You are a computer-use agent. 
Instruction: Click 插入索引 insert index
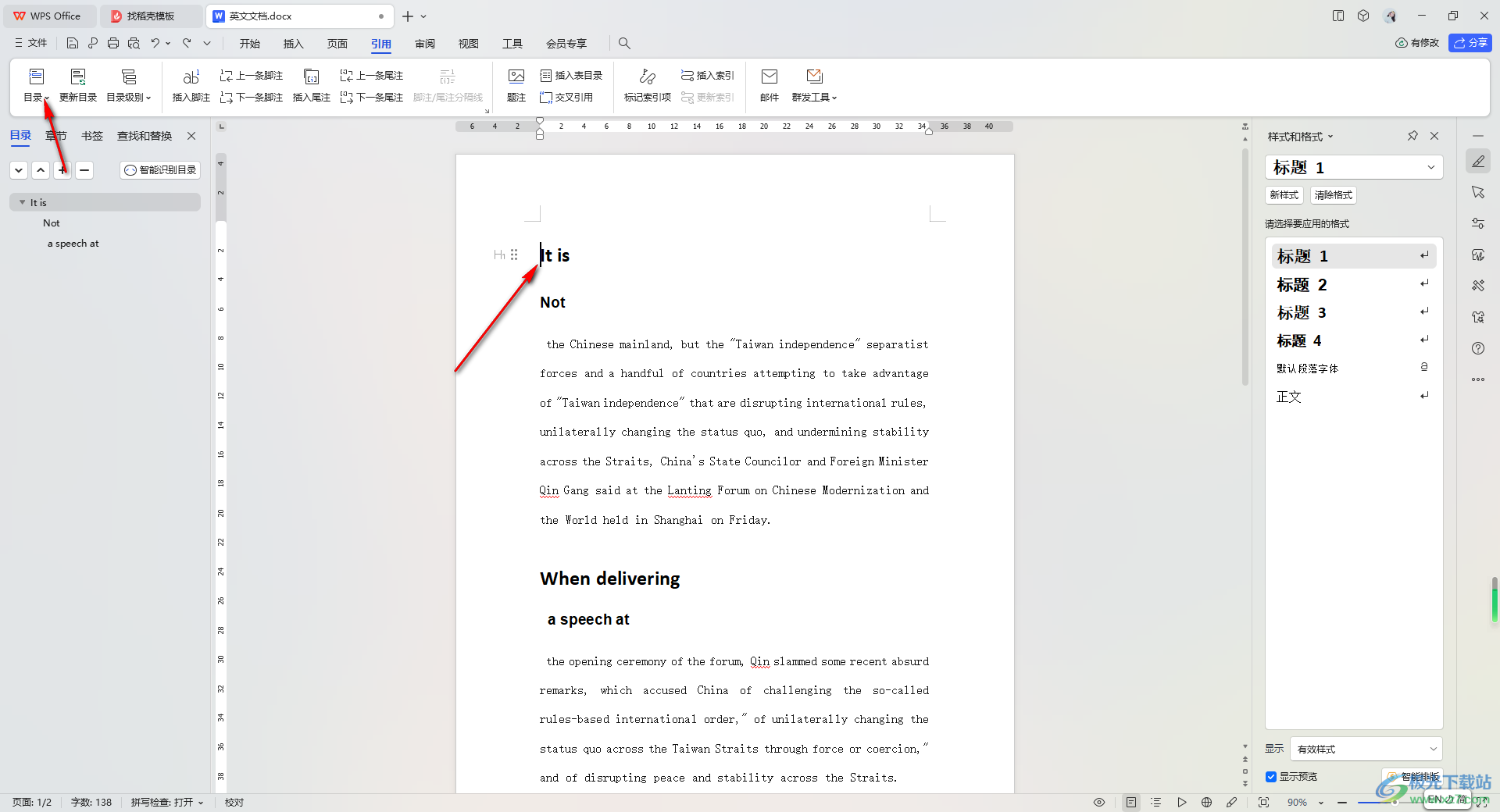[708, 76]
